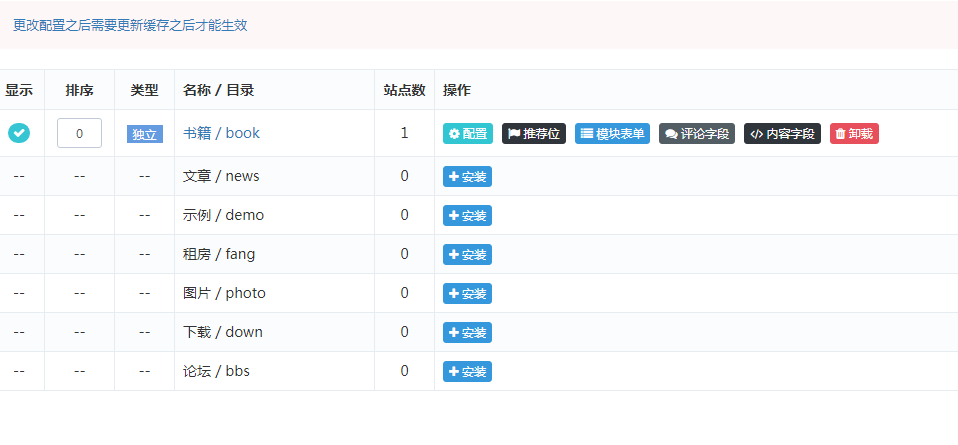Open 推荐位 flag button
Image resolution: width=958 pixels, height=445 pixels.
point(534,134)
